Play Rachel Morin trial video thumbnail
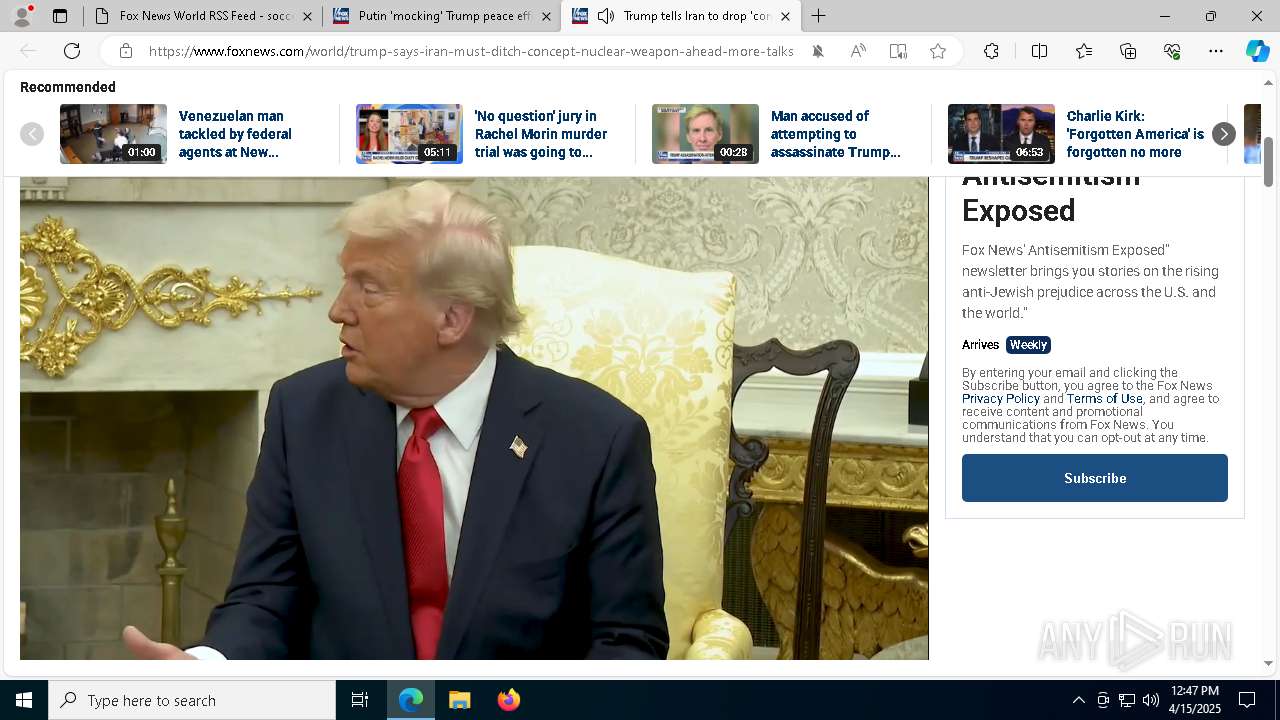The height and width of the screenshot is (720, 1280). click(x=409, y=134)
